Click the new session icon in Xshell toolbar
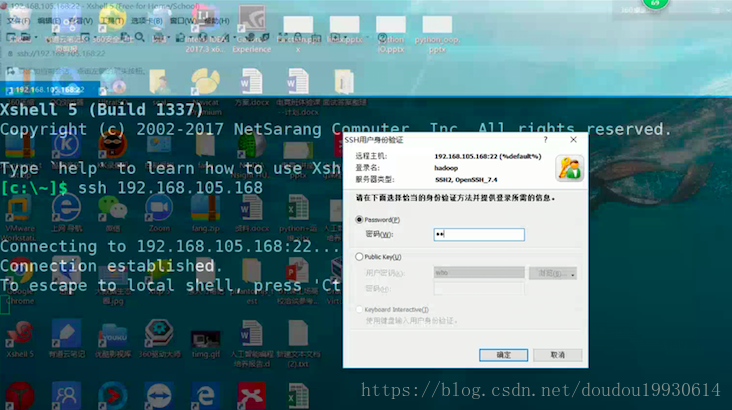The image size is (732, 410). coord(11,37)
